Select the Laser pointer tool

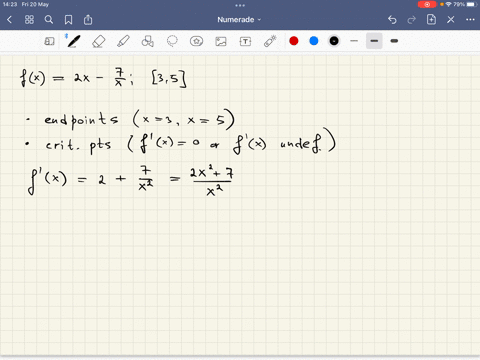tap(270, 41)
